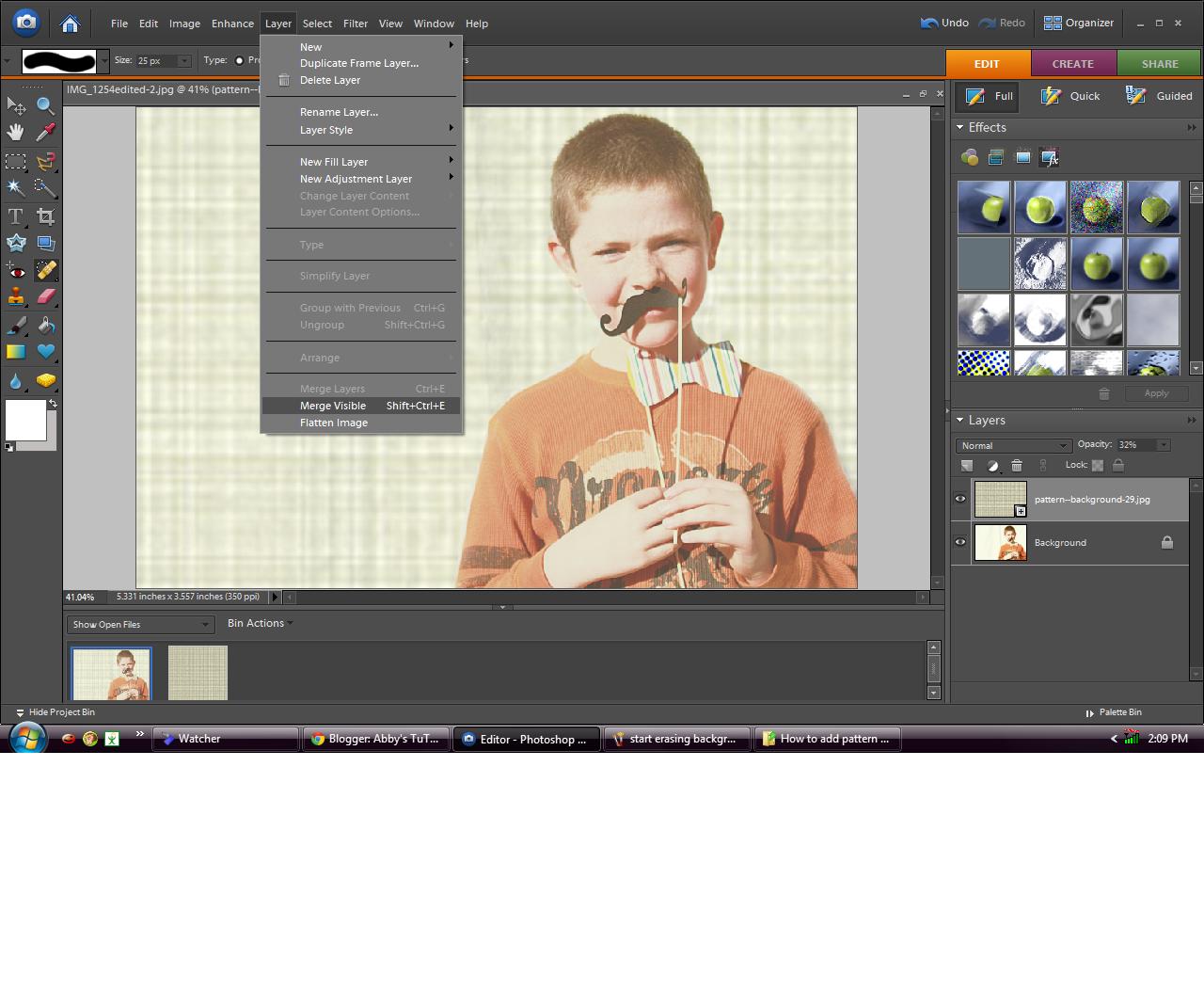Select the Horizontal Type tool
Viewport: 1204px width, 1006px height.
tap(16, 216)
